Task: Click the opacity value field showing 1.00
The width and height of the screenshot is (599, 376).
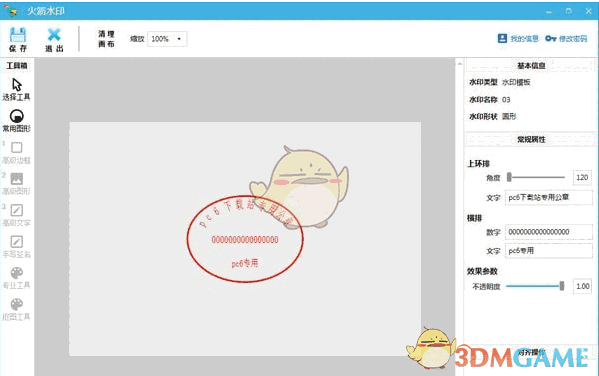Action: tap(582, 286)
